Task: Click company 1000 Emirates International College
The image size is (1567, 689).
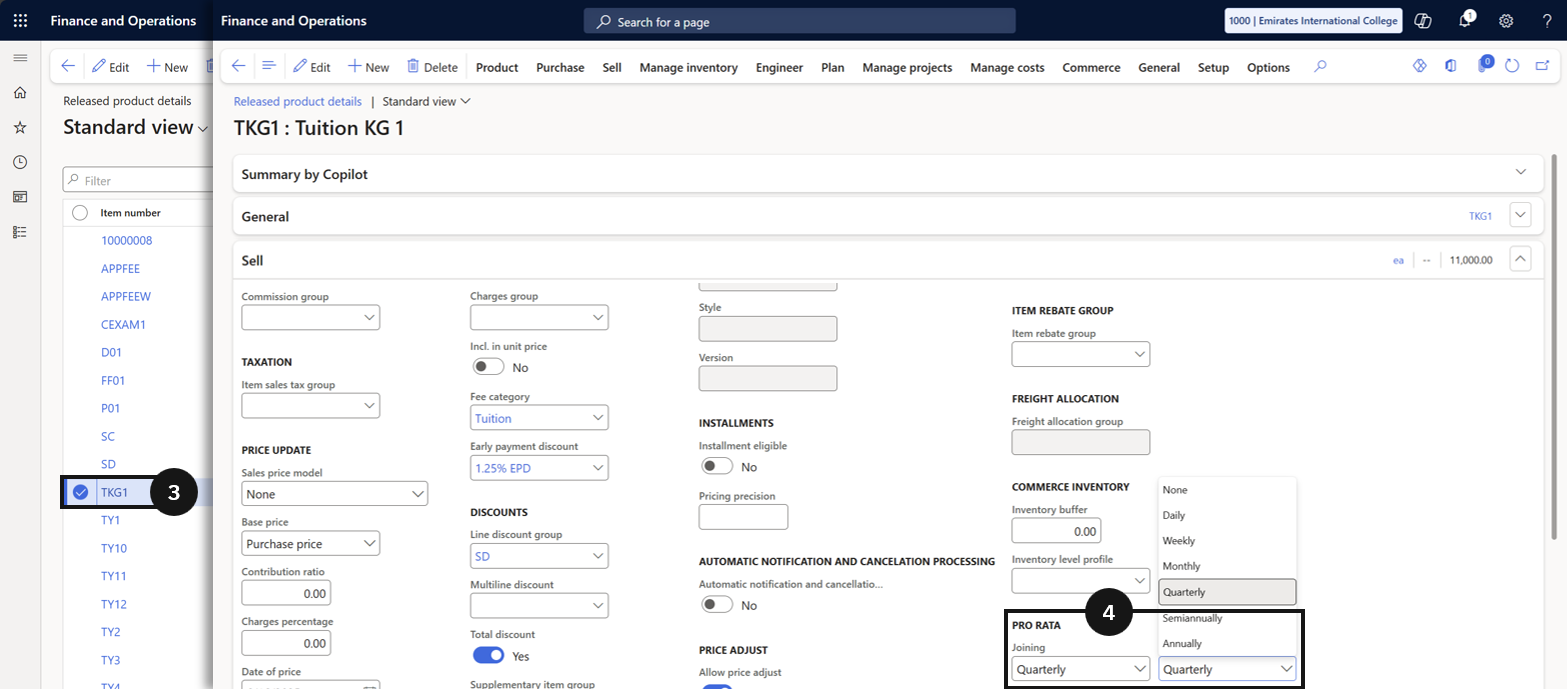Action: click(x=1313, y=20)
